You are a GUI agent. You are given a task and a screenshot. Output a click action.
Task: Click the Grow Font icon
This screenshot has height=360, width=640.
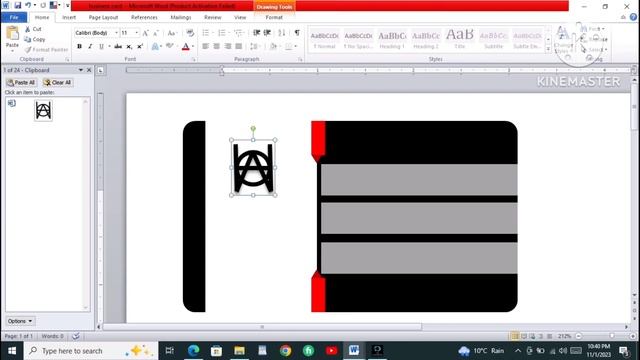click(145, 33)
